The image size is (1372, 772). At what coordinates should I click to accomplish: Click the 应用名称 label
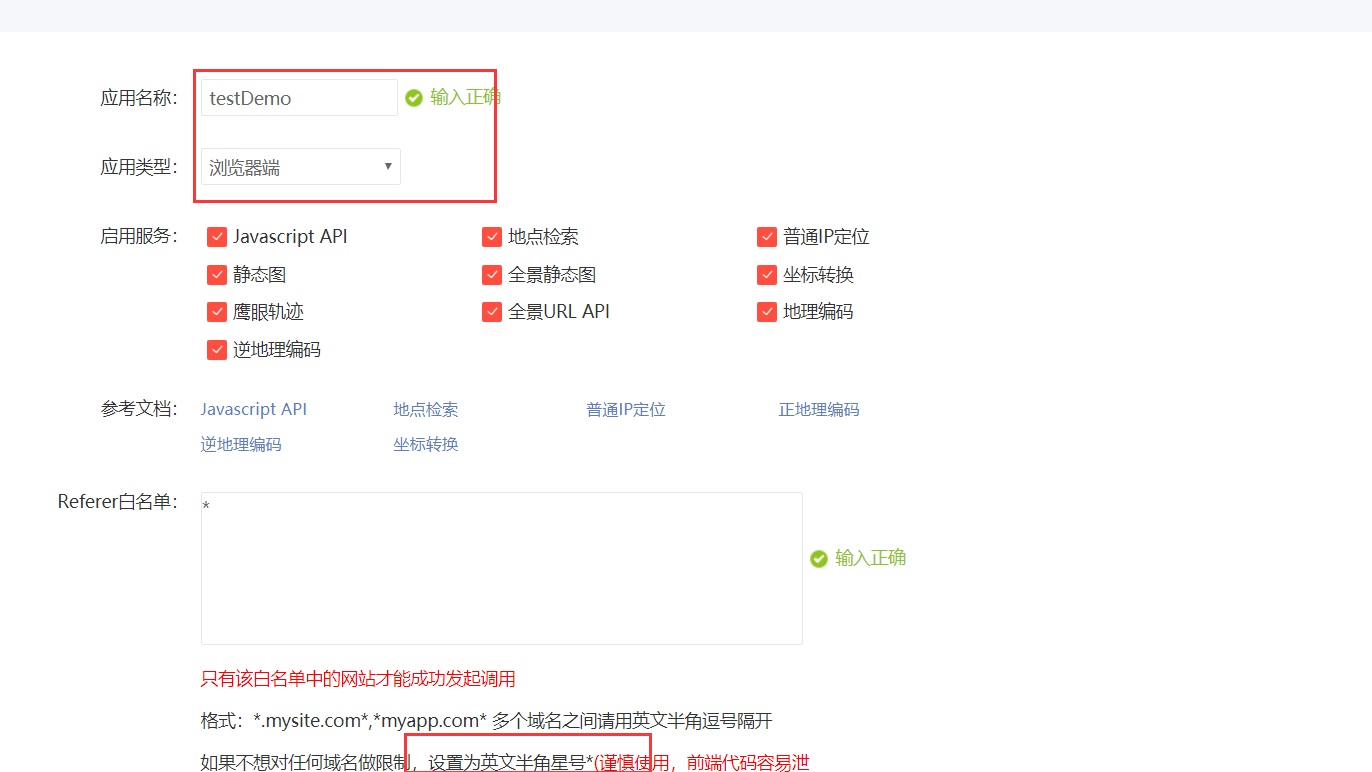point(139,98)
